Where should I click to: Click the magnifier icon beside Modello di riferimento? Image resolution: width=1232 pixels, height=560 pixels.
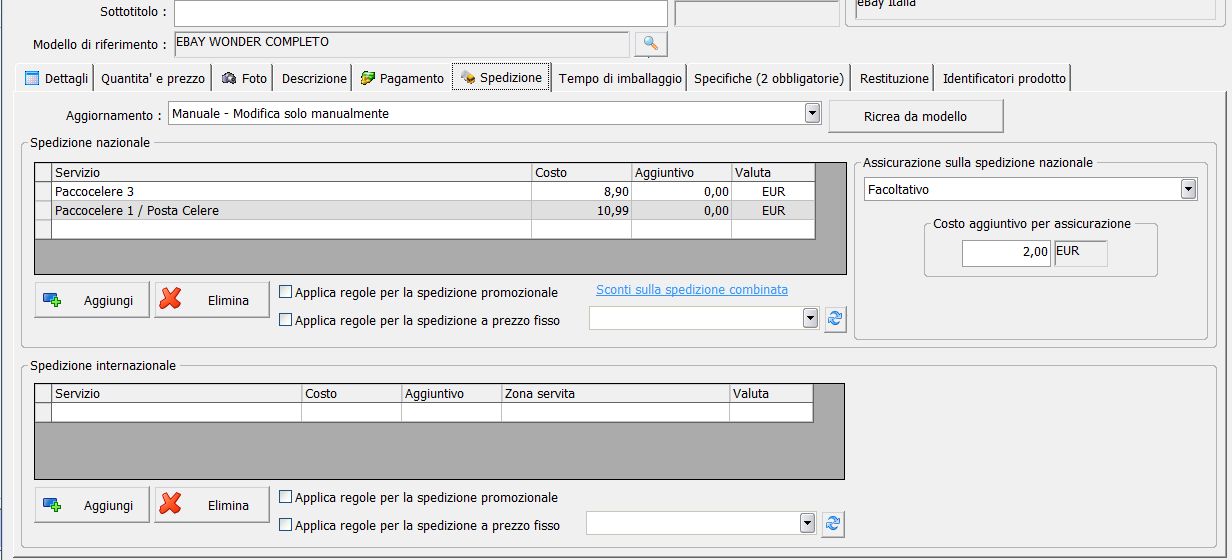[x=650, y=43]
